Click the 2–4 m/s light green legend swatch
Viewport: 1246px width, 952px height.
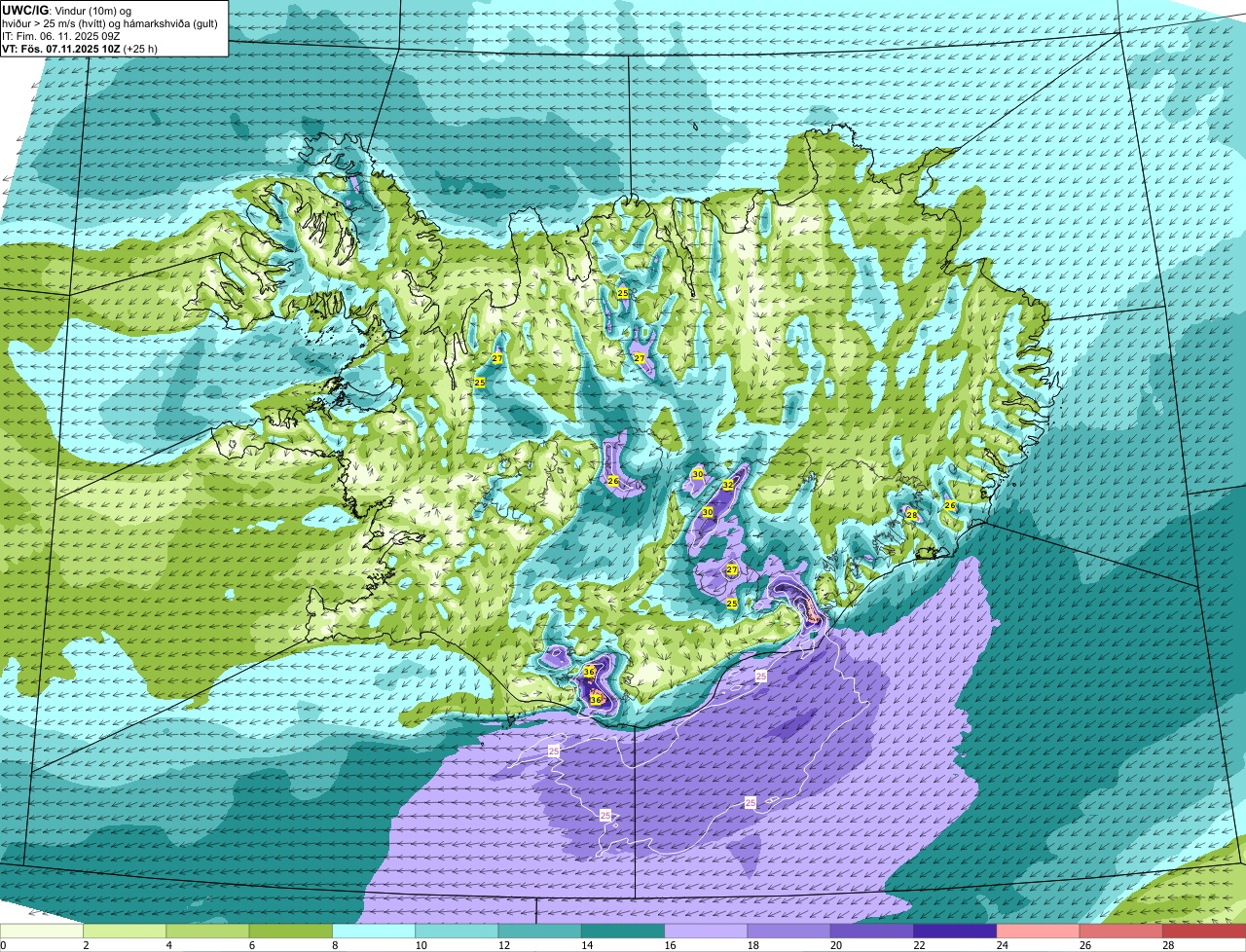pos(125,931)
